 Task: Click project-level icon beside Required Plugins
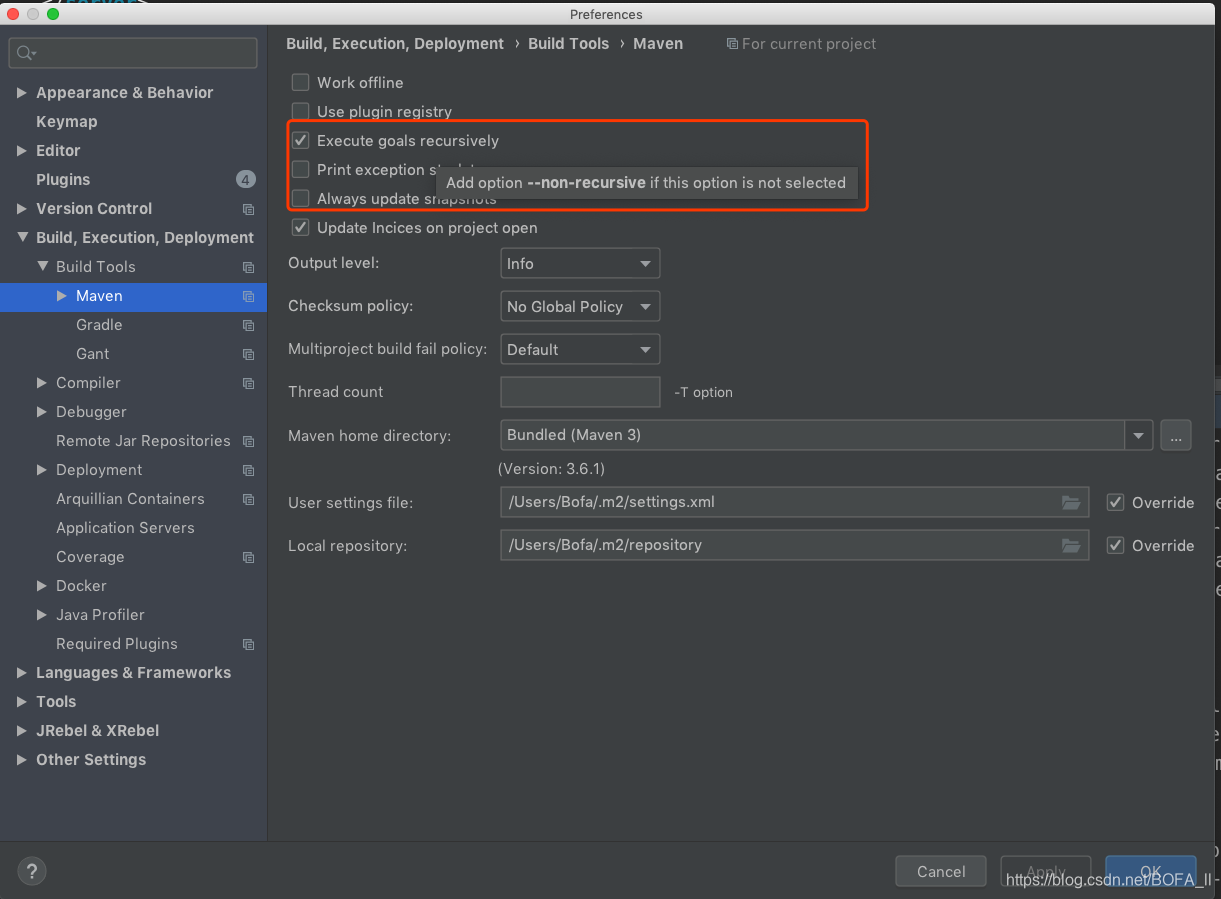248,644
